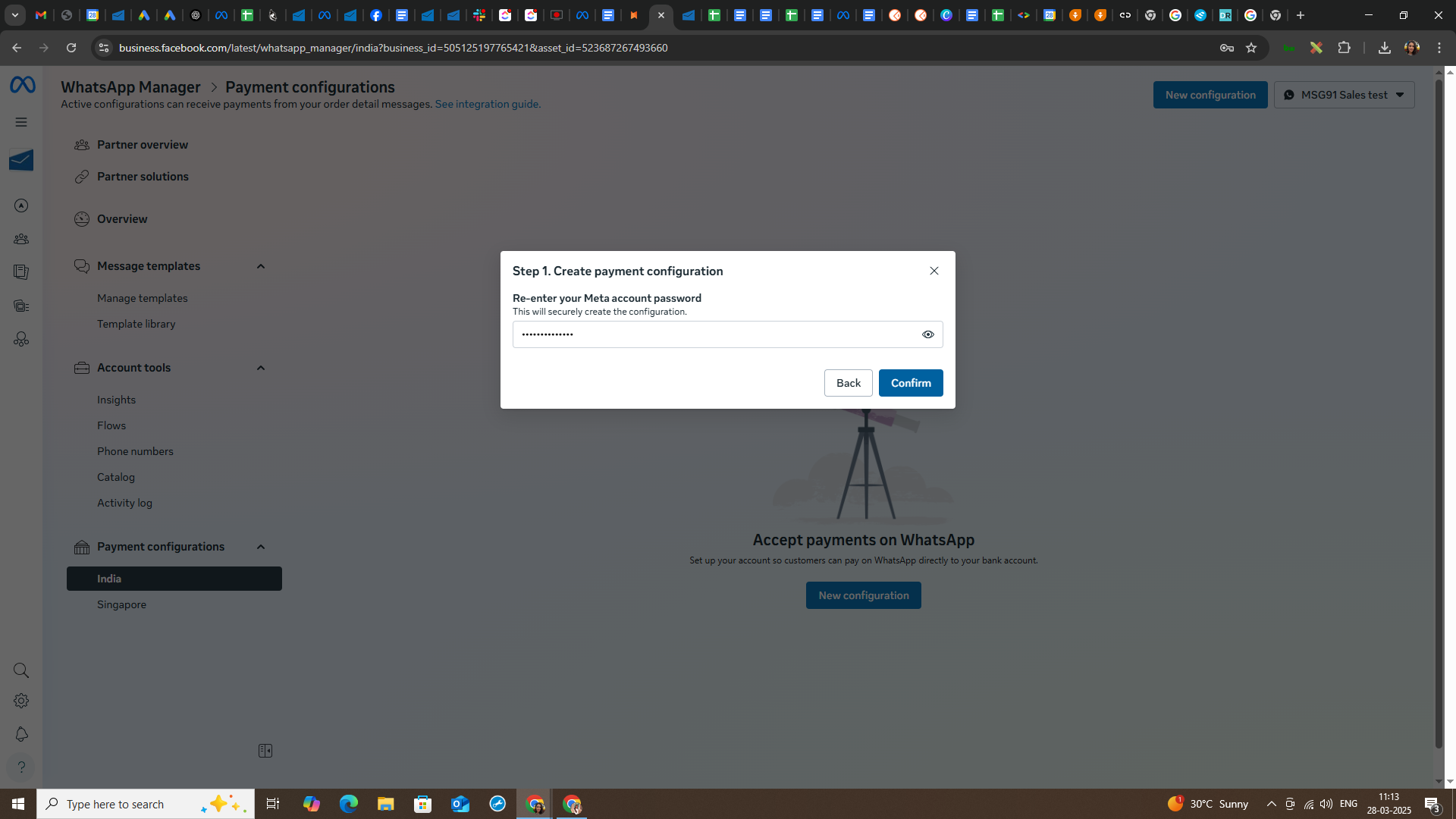This screenshot has height=819, width=1456.
Task: Open Manage templates in sidebar
Action: click(x=142, y=298)
